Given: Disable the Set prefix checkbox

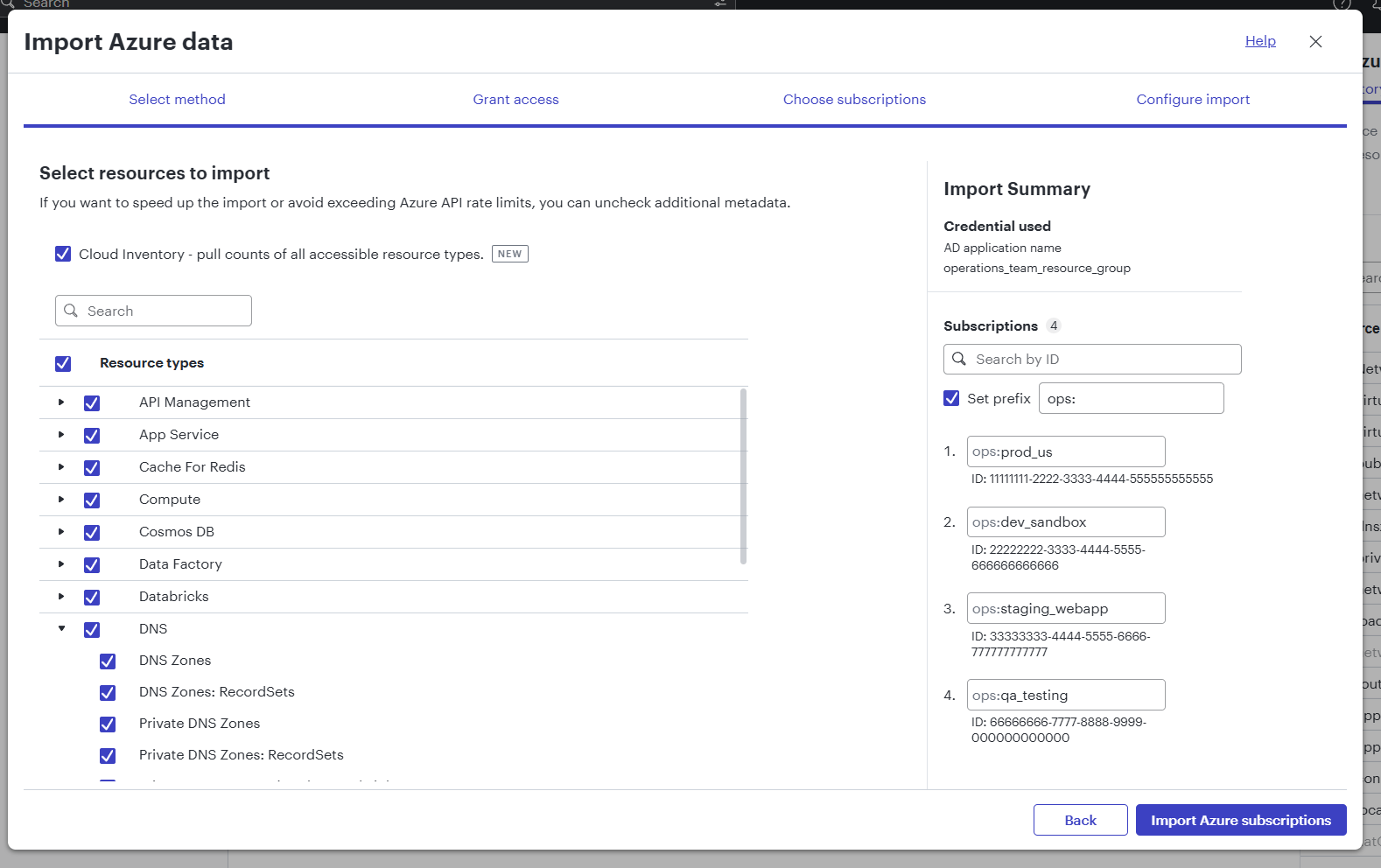Looking at the screenshot, I should point(951,398).
